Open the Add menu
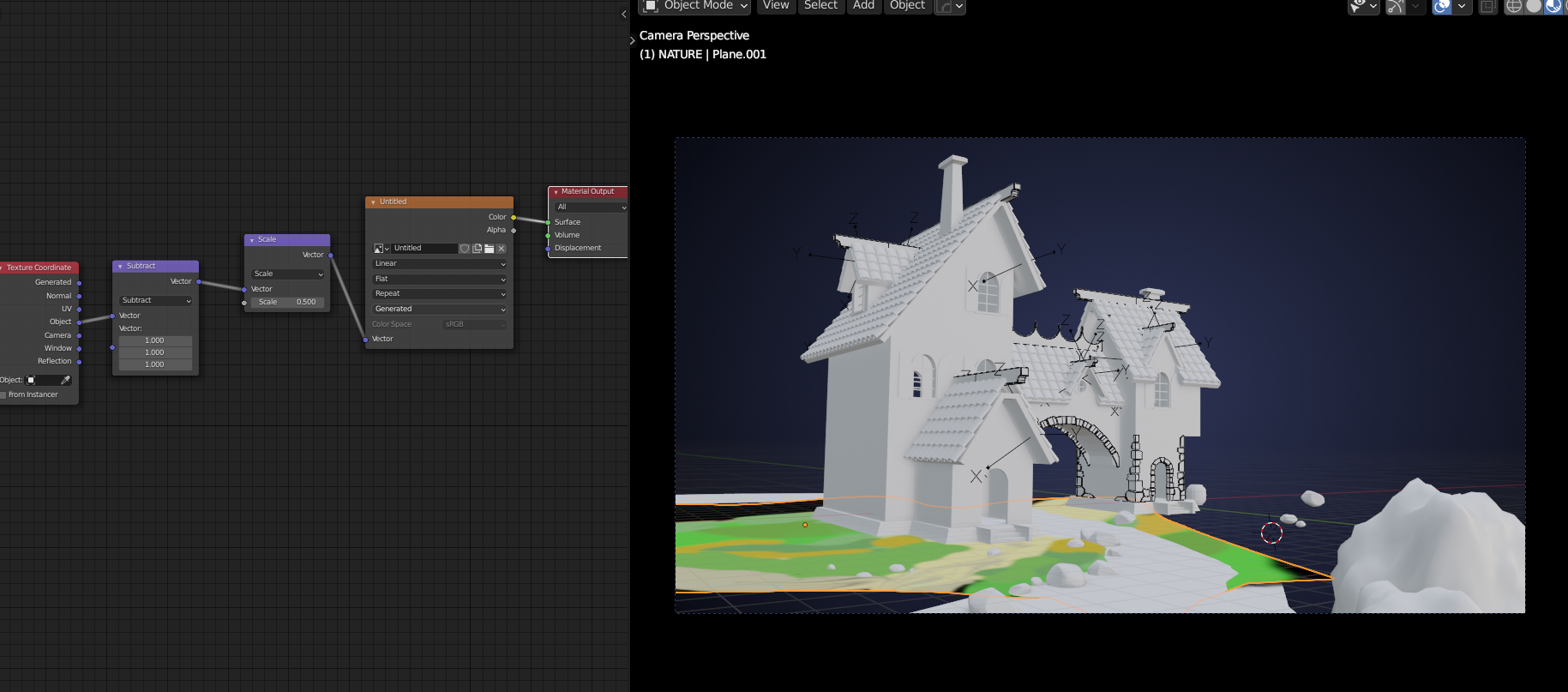The image size is (1568, 692). coord(863,6)
